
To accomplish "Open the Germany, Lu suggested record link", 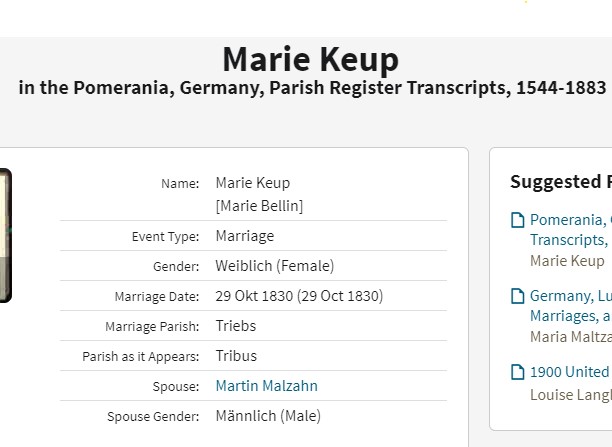I will click(571, 306).
